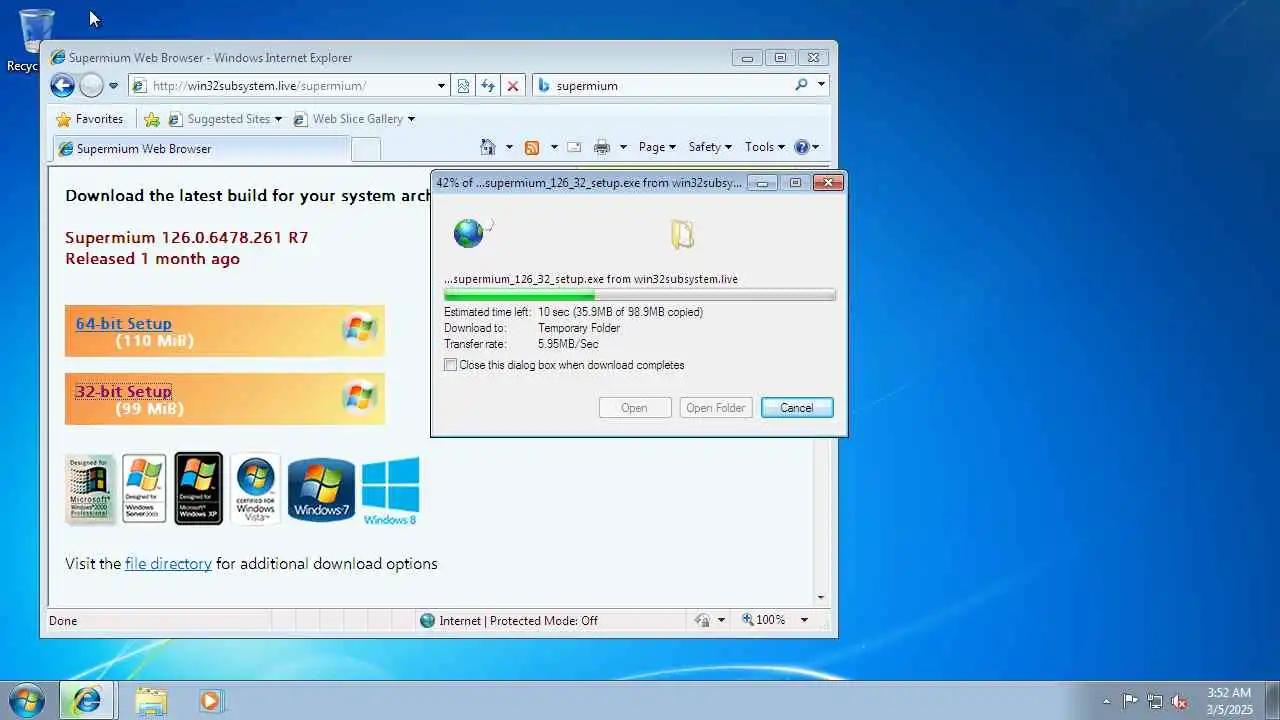Launch Windows Media Player from taskbar
This screenshot has width=1280, height=720.
pyautogui.click(x=211, y=700)
